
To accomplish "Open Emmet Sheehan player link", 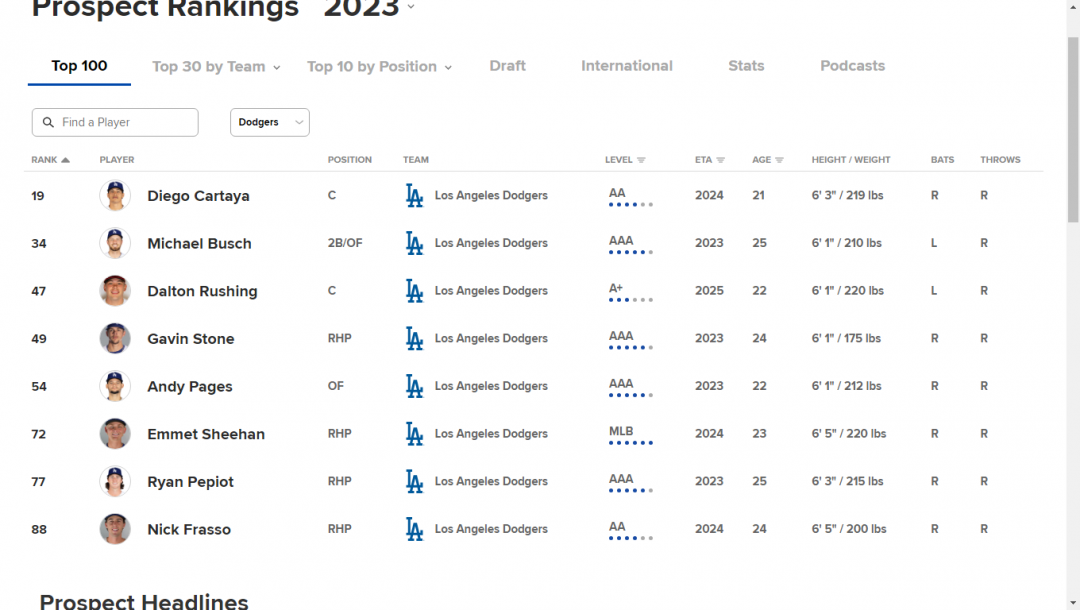I will pos(206,434).
